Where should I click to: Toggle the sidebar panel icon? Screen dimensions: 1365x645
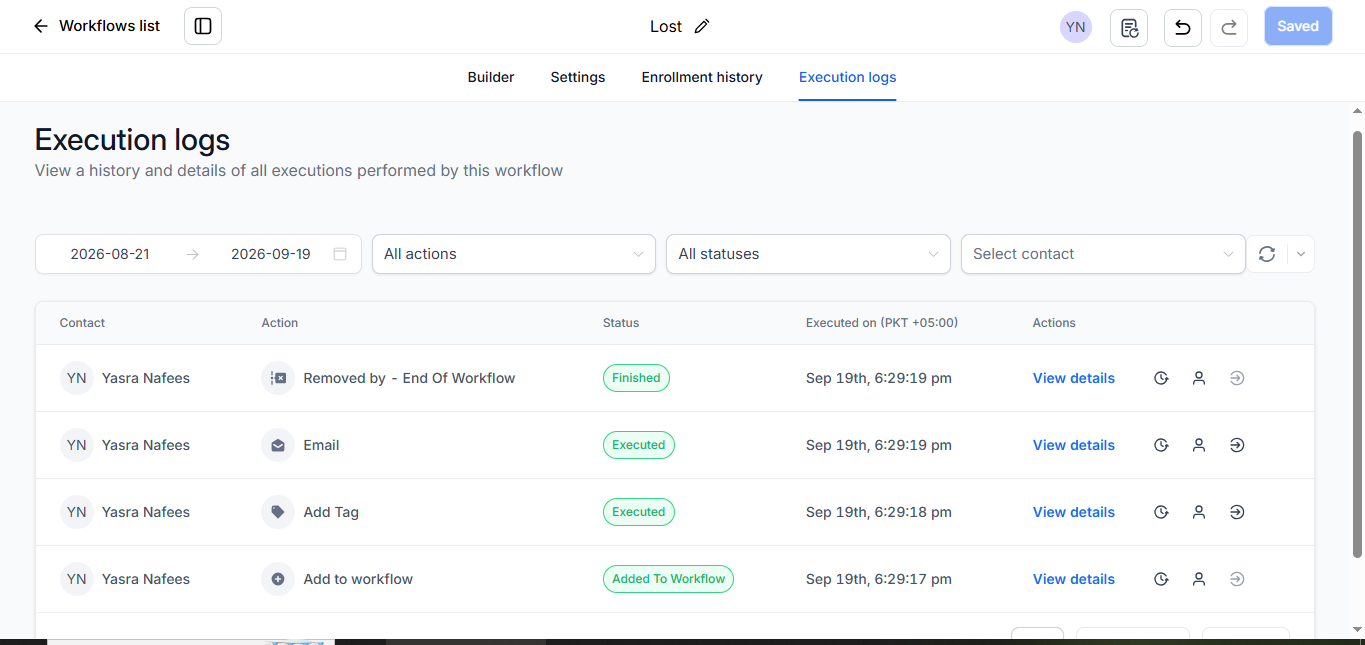tap(203, 26)
